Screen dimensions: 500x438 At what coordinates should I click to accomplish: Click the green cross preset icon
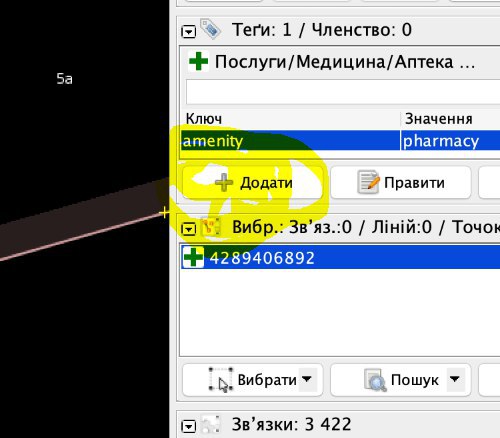[x=198, y=62]
